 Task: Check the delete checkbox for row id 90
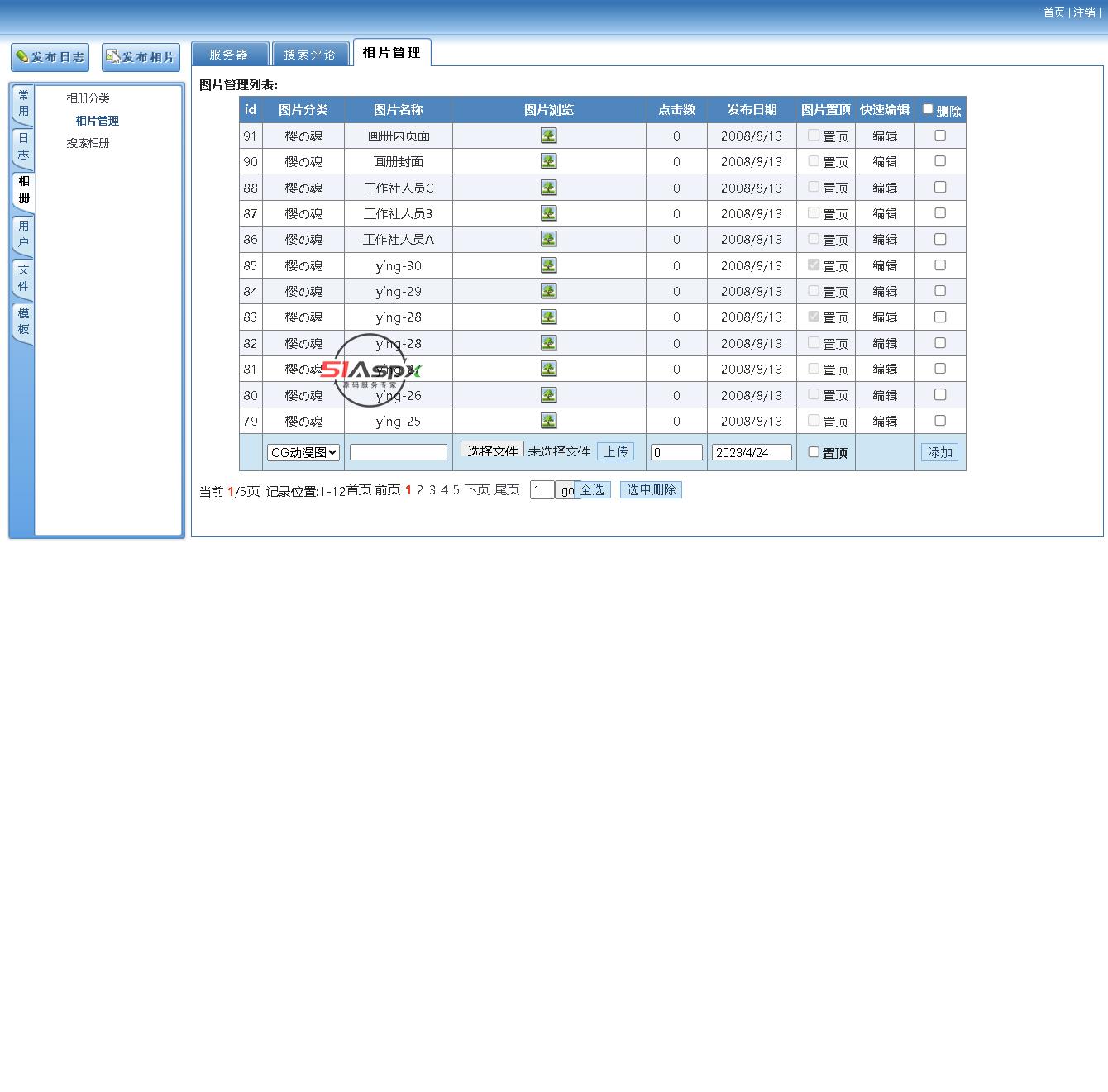click(x=940, y=161)
